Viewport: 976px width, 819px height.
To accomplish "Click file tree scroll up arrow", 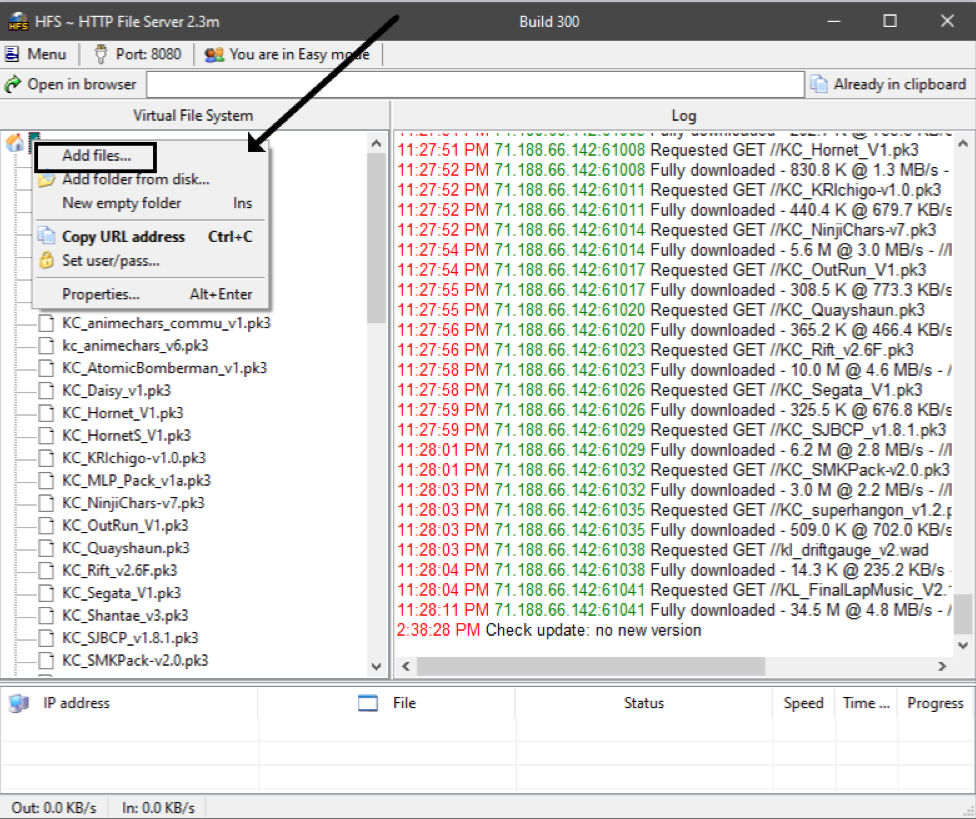I will tap(376, 143).
